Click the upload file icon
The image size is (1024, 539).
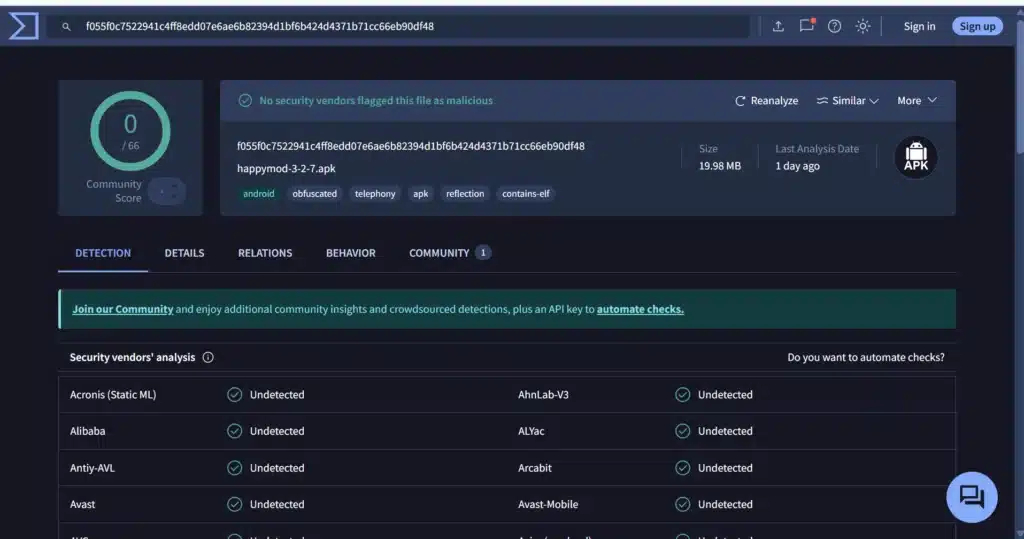[778, 26]
